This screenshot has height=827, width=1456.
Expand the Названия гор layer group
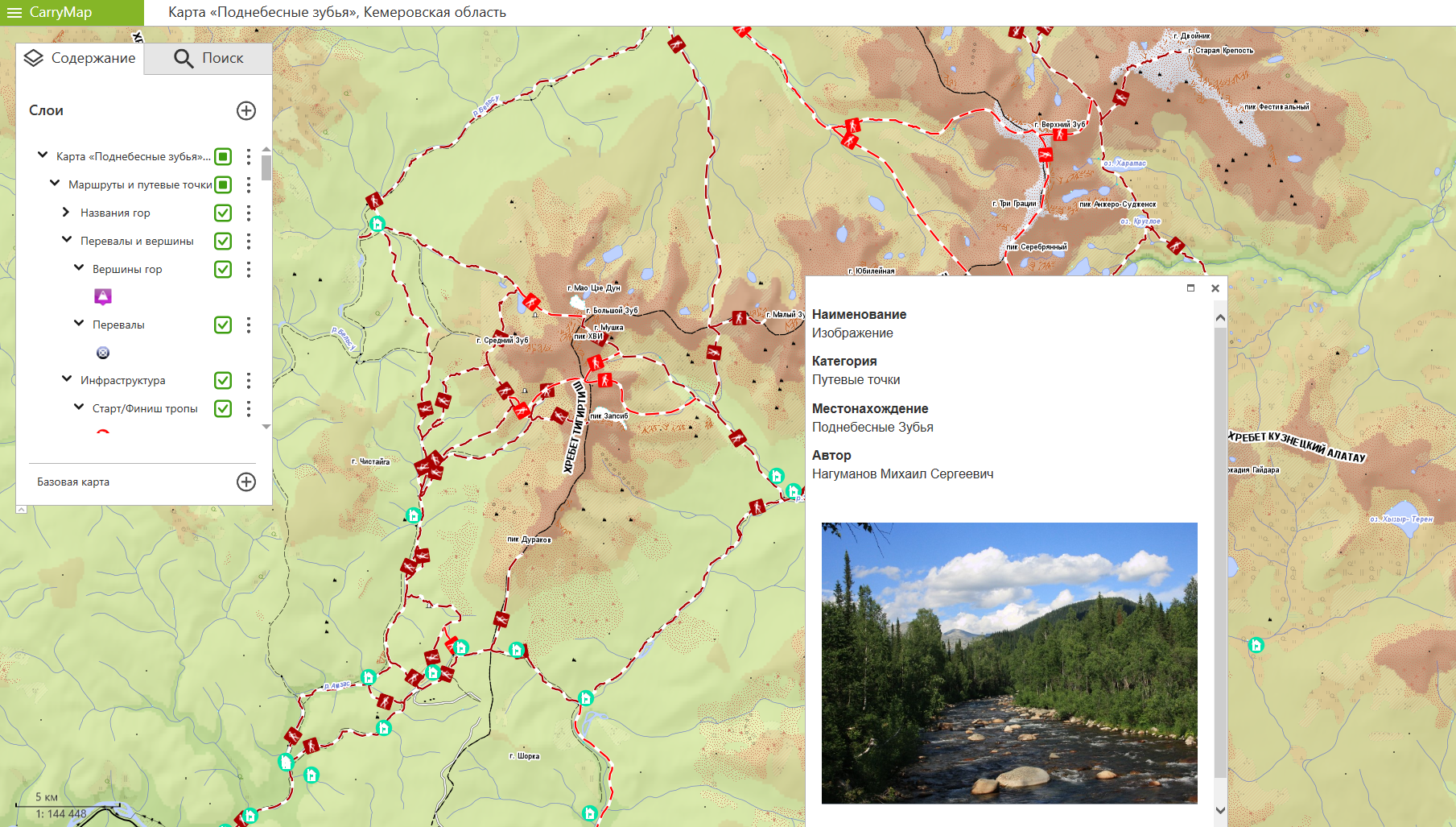[66, 213]
